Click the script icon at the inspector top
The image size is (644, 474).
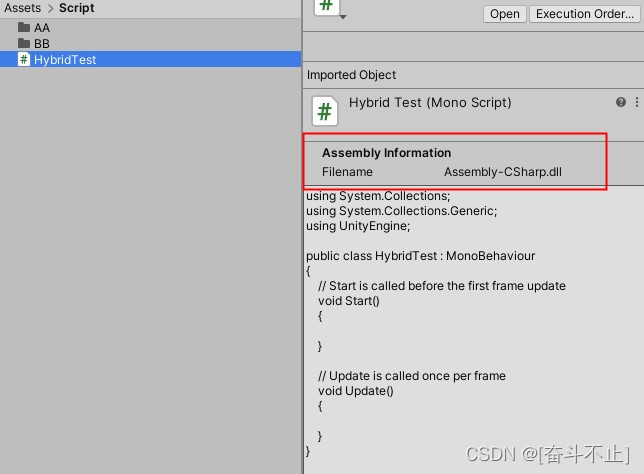pyautogui.click(x=327, y=6)
